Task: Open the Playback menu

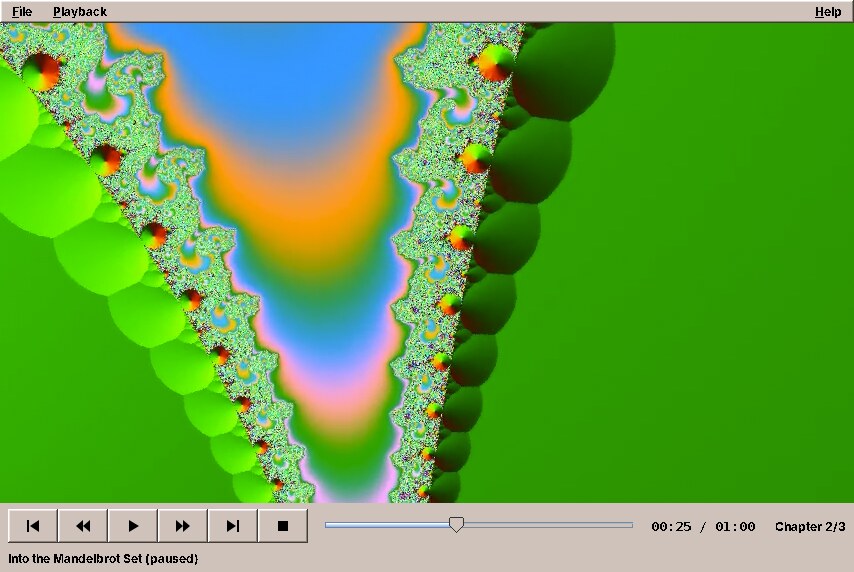Action: tap(80, 11)
